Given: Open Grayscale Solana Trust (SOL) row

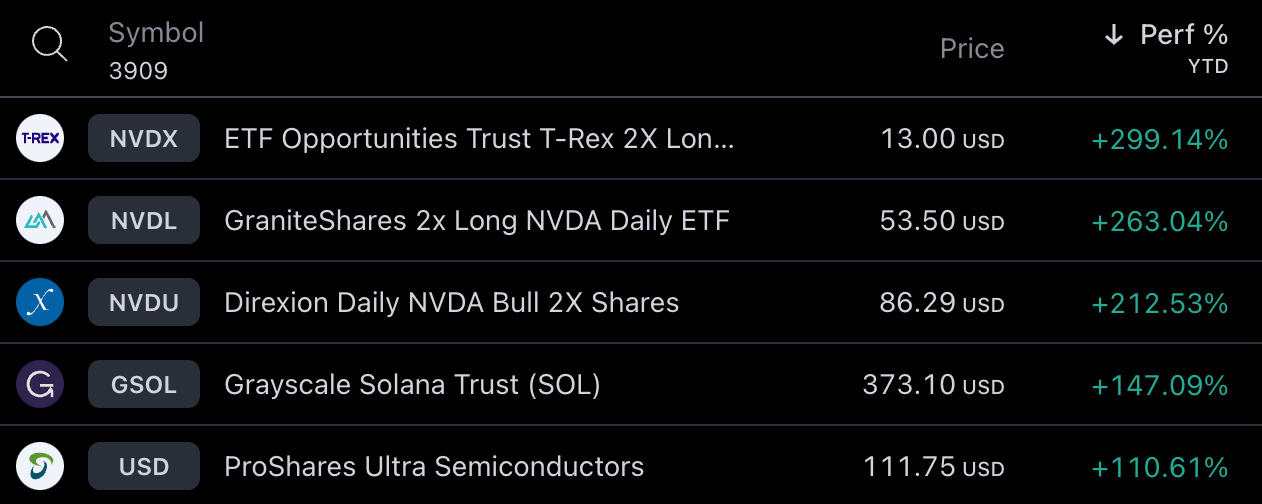Looking at the screenshot, I should click(631, 385).
